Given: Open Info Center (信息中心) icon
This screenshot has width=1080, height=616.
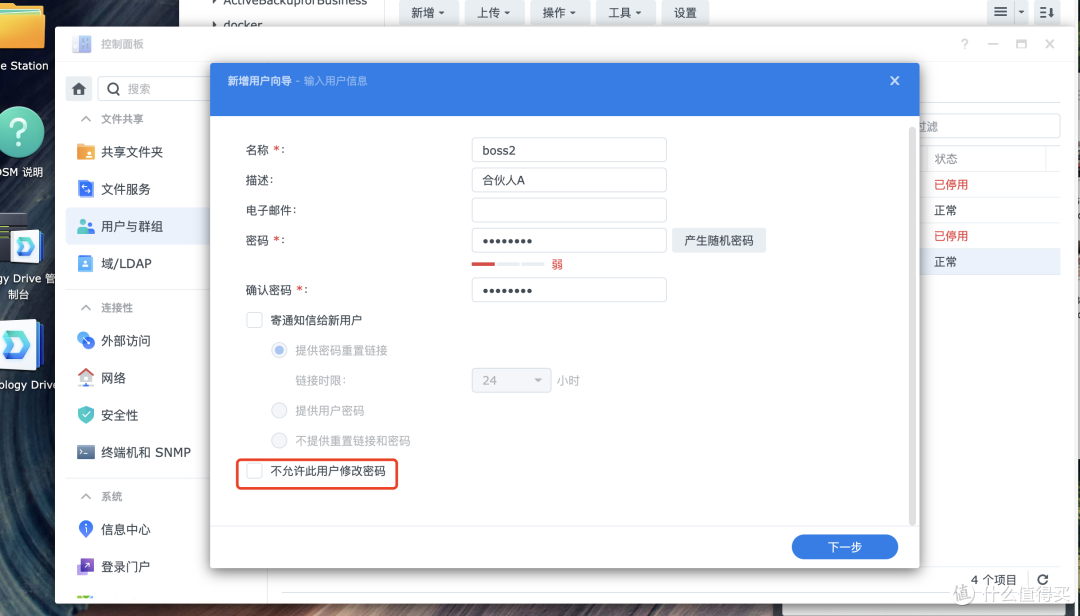Looking at the screenshot, I should (85, 529).
